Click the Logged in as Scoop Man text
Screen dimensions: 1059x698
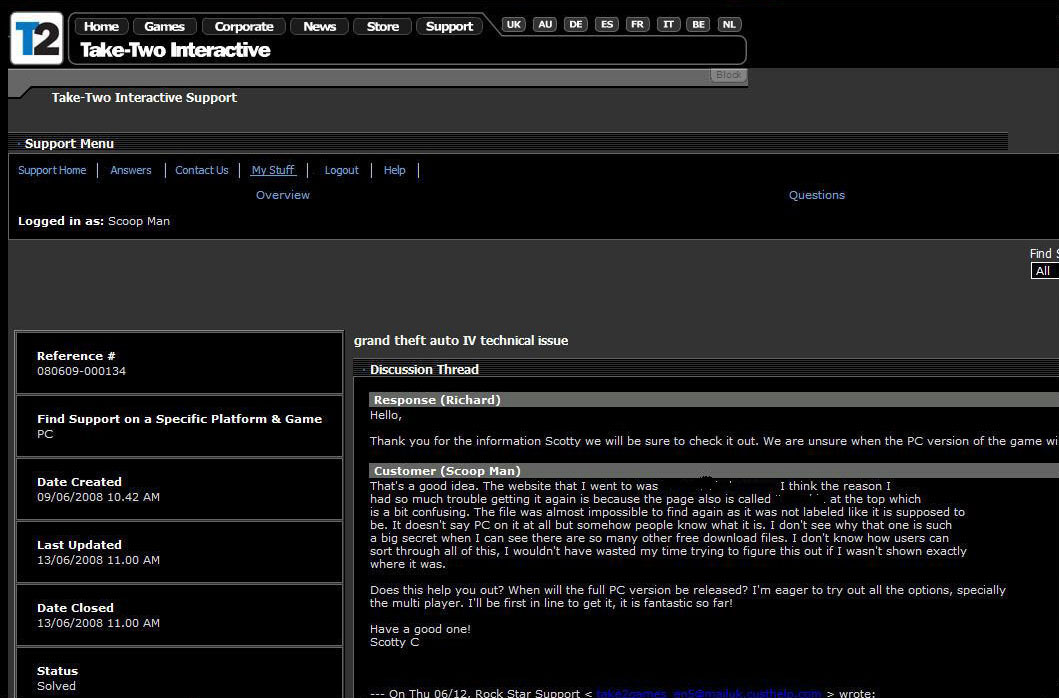[94, 221]
